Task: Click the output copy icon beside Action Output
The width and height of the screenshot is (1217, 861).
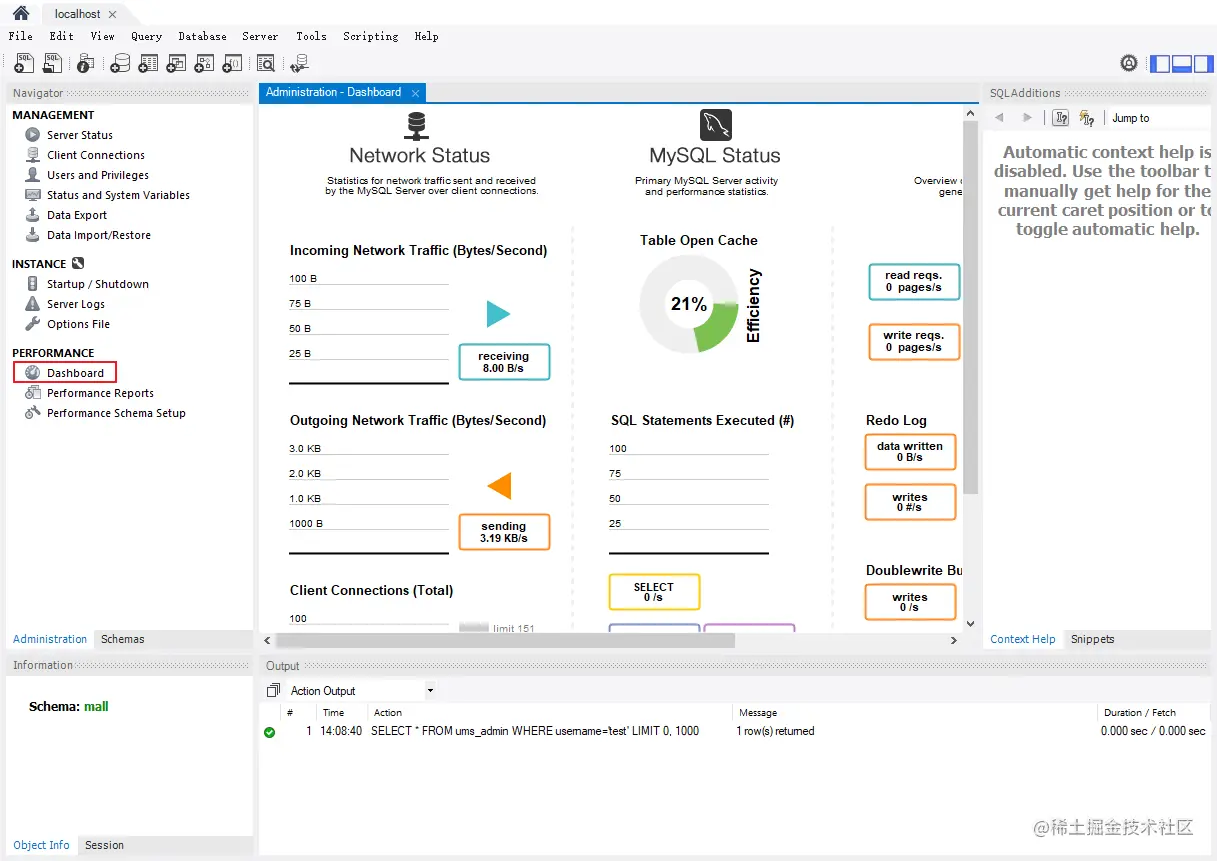Action: tap(273, 691)
